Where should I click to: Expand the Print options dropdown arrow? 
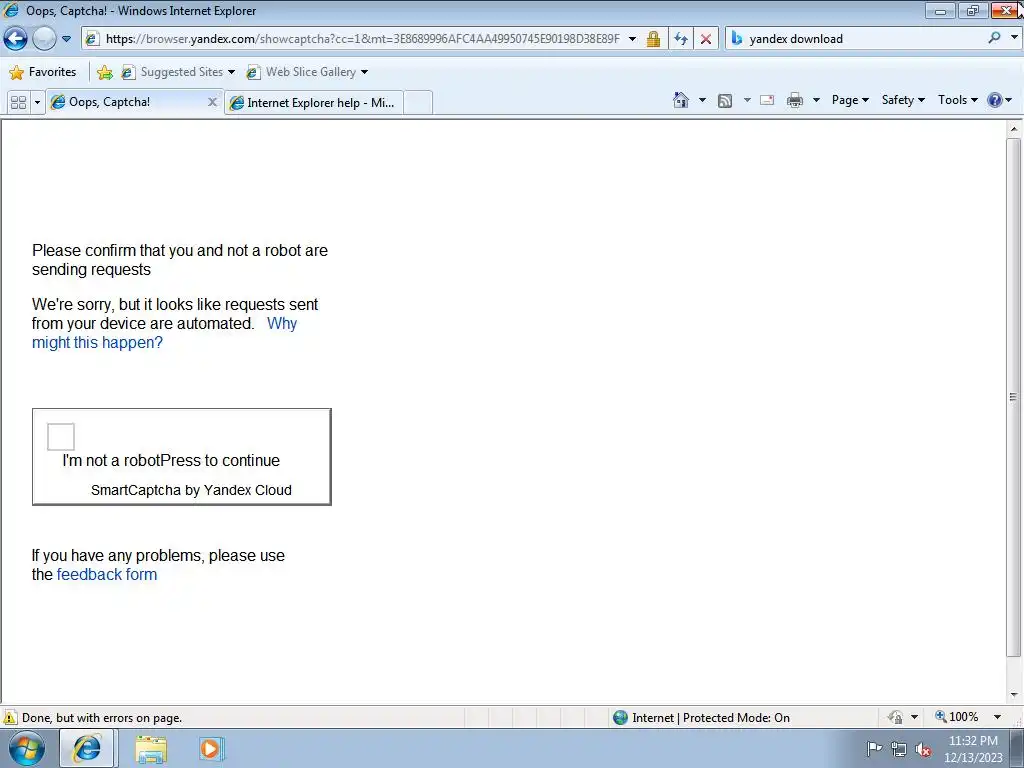pyautogui.click(x=816, y=100)
